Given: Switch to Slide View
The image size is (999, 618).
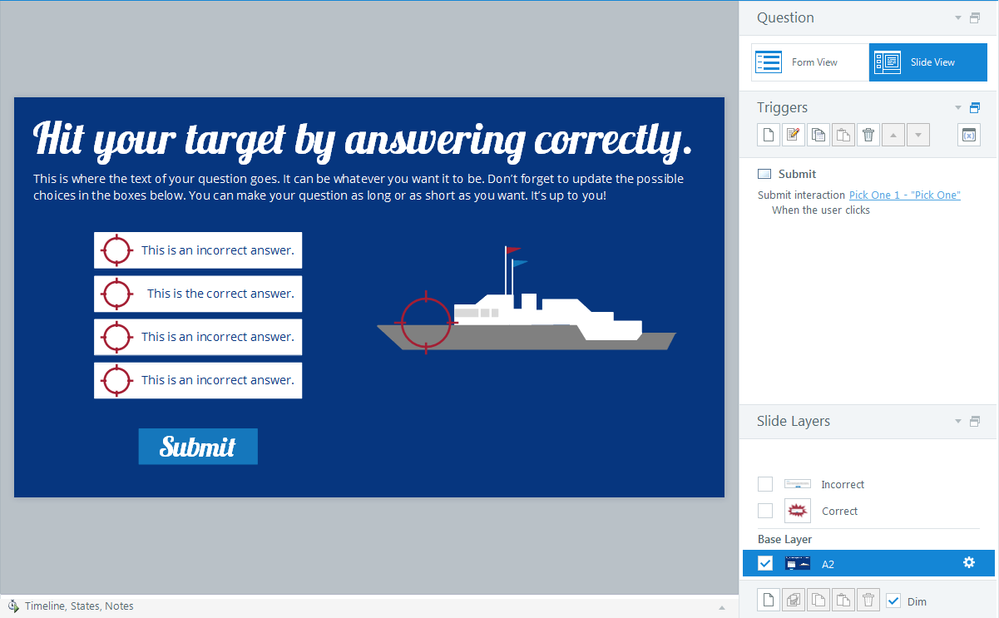Looking at the screenshot, I should tap(928, 62).
